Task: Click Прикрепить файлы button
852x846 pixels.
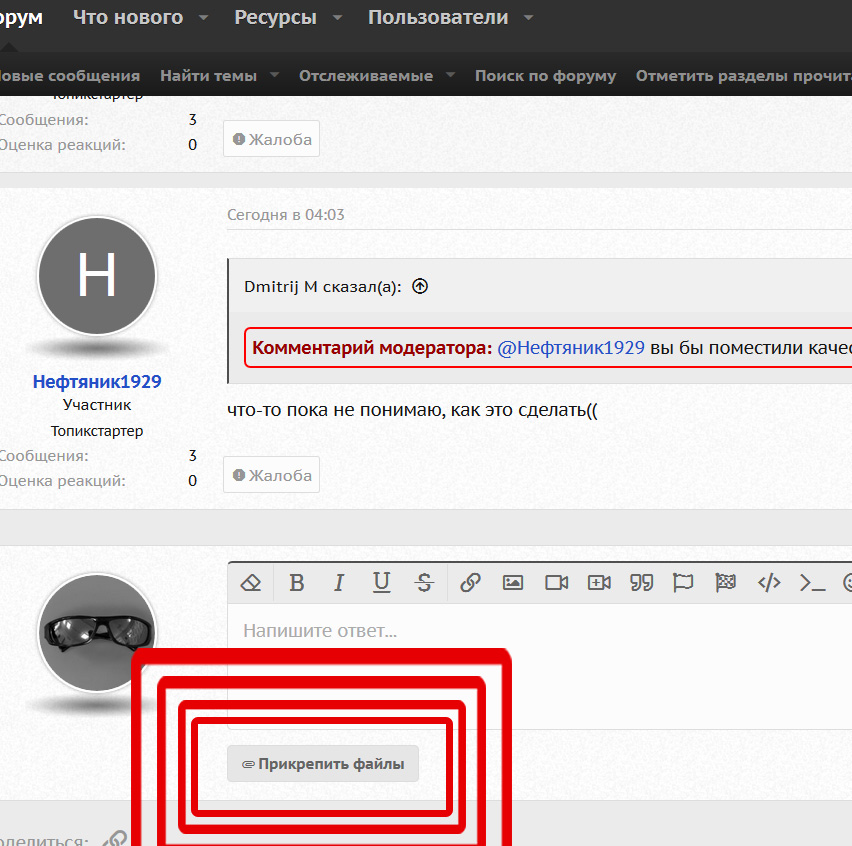Action: [x=323, y=763]
